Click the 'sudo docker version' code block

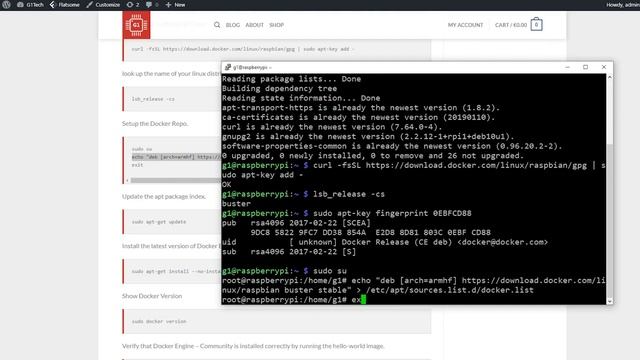pos(277,321)
